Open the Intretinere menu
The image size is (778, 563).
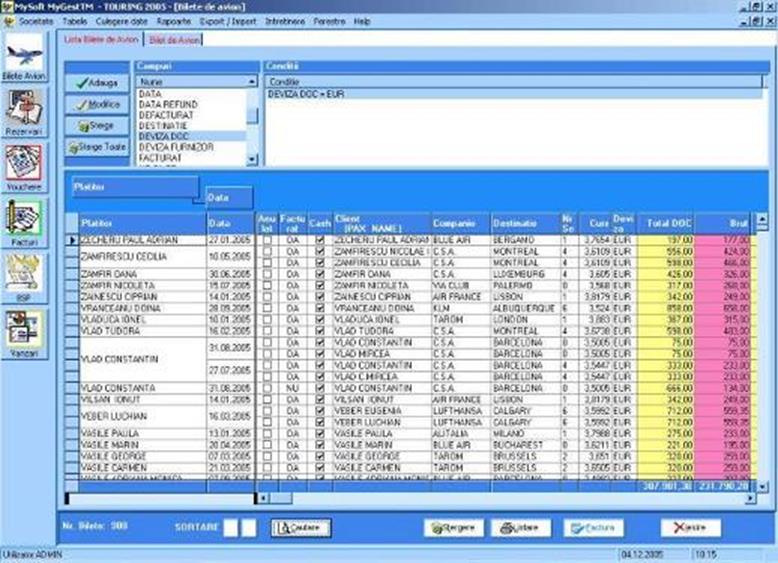pyautogui.click(x=285, y=21)
